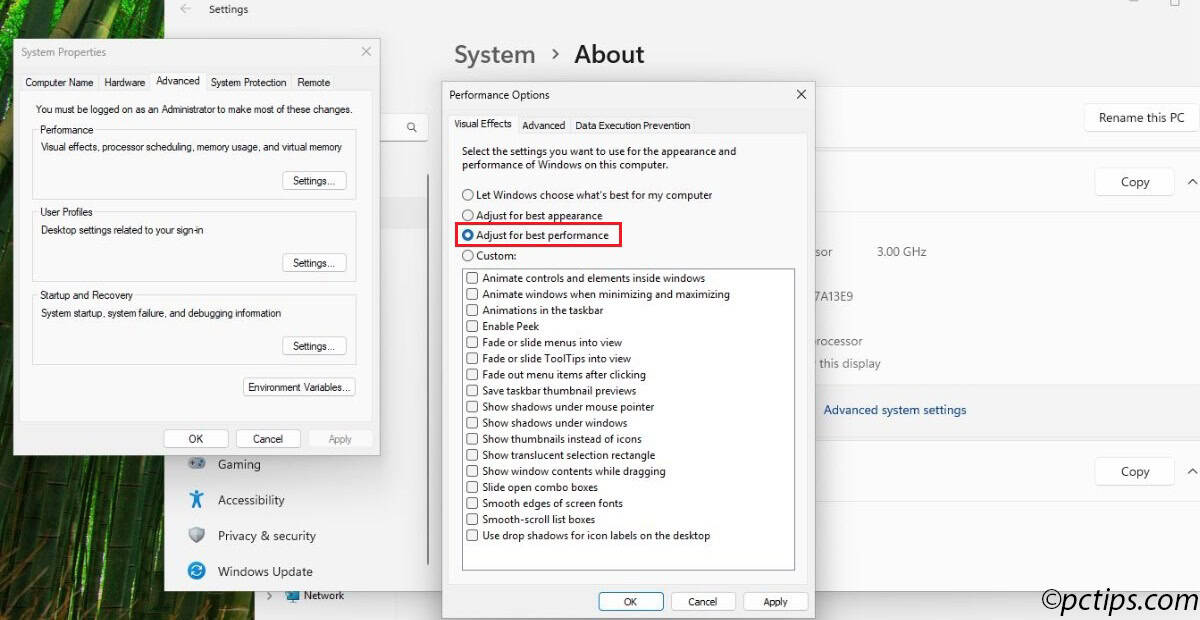Click the upper Copy button in About page
1200x620 pixels.
[x=1135, y=182]
